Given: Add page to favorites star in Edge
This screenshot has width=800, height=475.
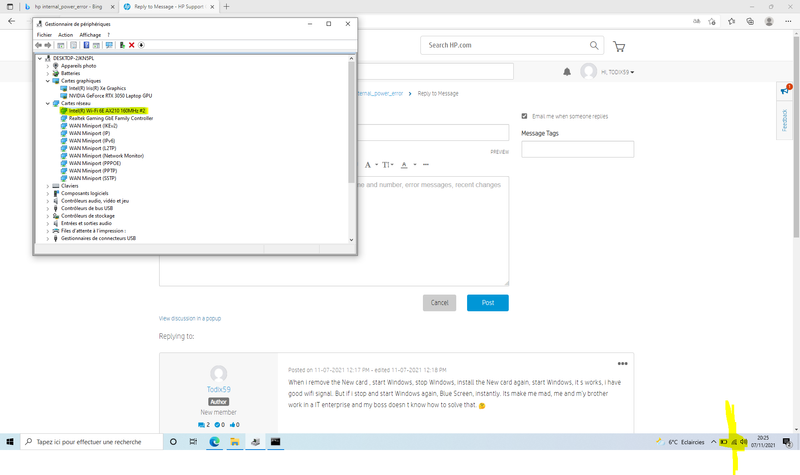Looking at the screenshot, I should [712, 21].
